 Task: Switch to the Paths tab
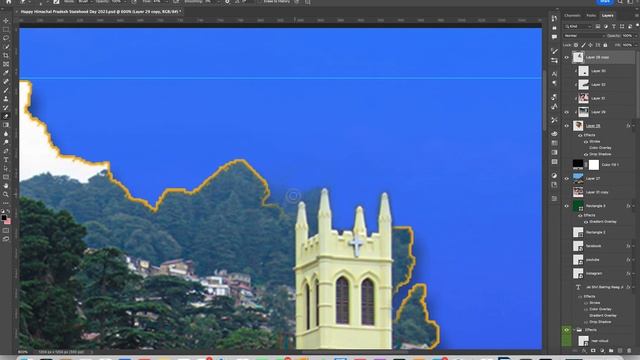[591, 16]
